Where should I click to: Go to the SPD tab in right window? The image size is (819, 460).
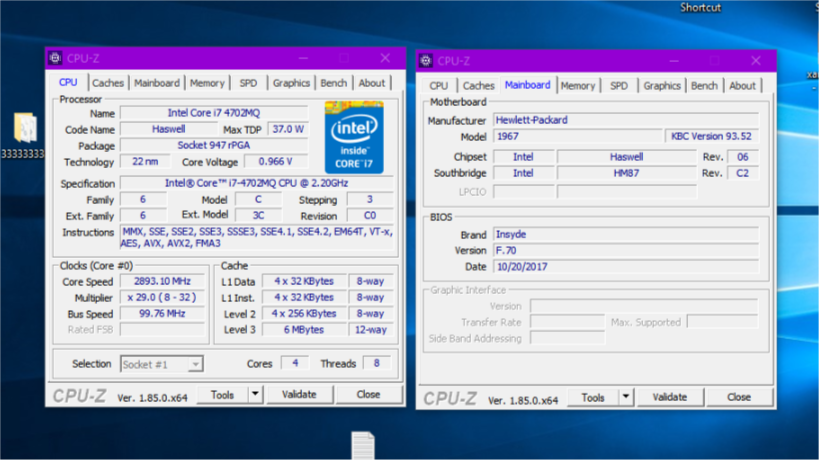coord(619,86)
